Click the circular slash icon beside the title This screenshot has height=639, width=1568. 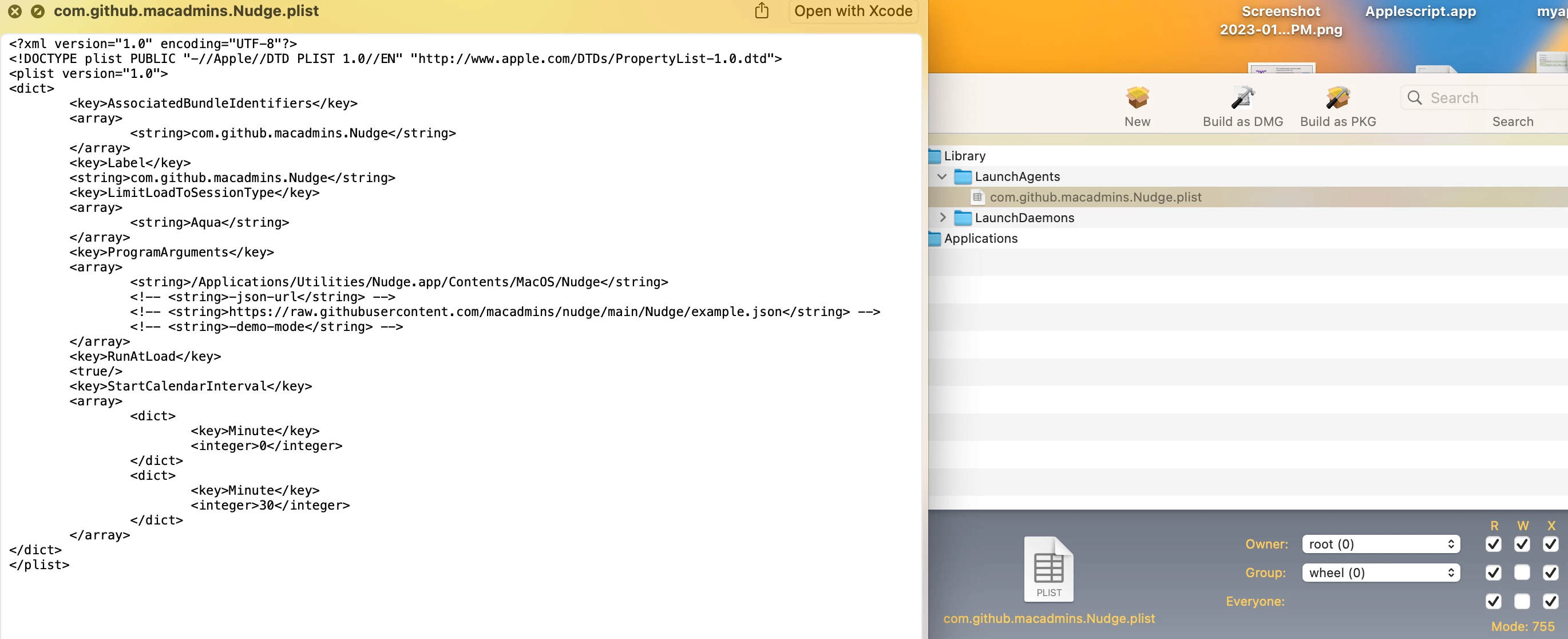pyautogui.click(x=38, y=11)
